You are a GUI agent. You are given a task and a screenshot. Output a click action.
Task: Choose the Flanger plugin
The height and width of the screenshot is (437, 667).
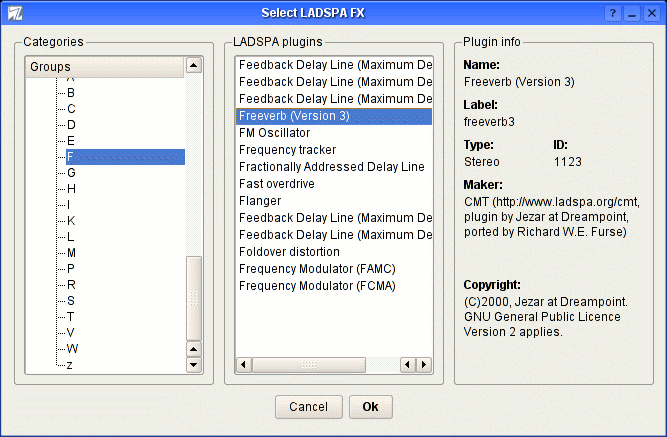click(x=260, y=201)
